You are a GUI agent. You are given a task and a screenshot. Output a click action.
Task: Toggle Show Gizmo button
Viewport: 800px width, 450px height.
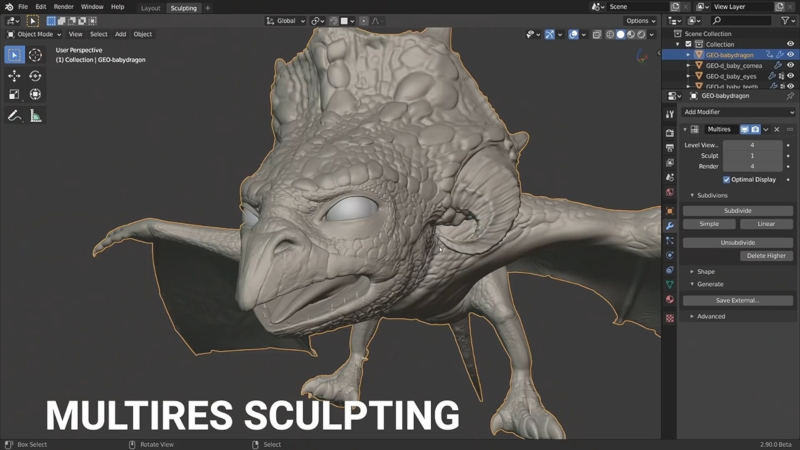[549, 35]
